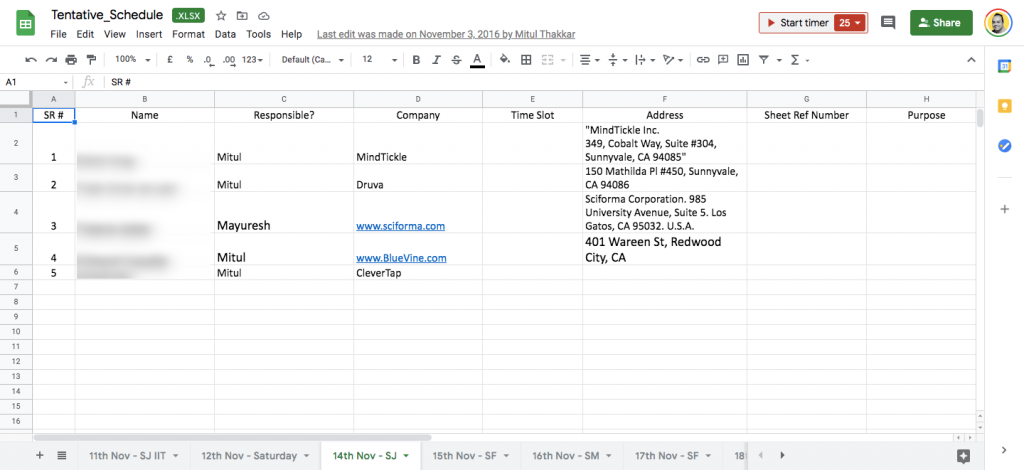Click the Get add-ons plus icon
This screenshot has width=1024, height=470.
pos(1004,209)
